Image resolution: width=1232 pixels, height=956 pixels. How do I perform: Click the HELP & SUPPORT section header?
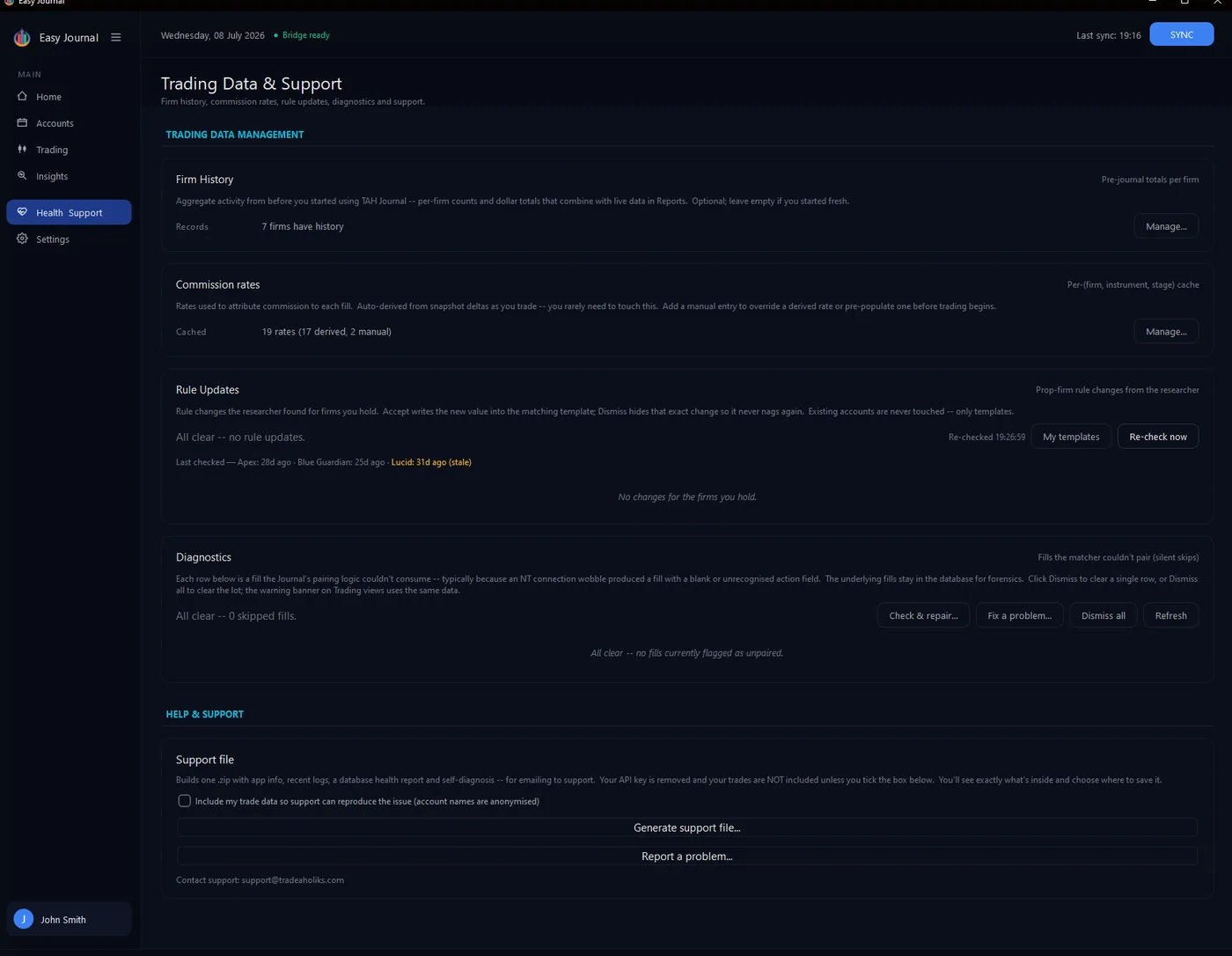[205, 714]
